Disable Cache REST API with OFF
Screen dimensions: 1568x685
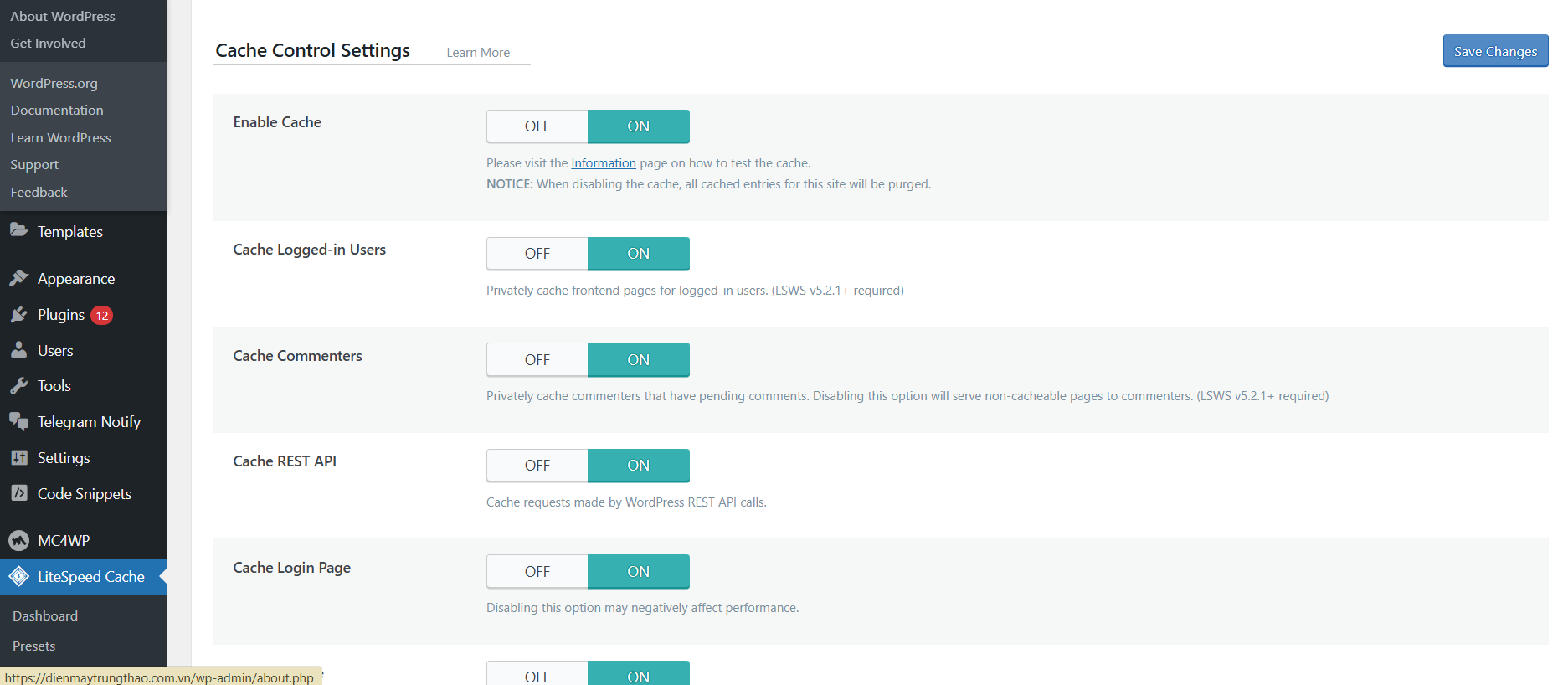[x=537, y=466]
